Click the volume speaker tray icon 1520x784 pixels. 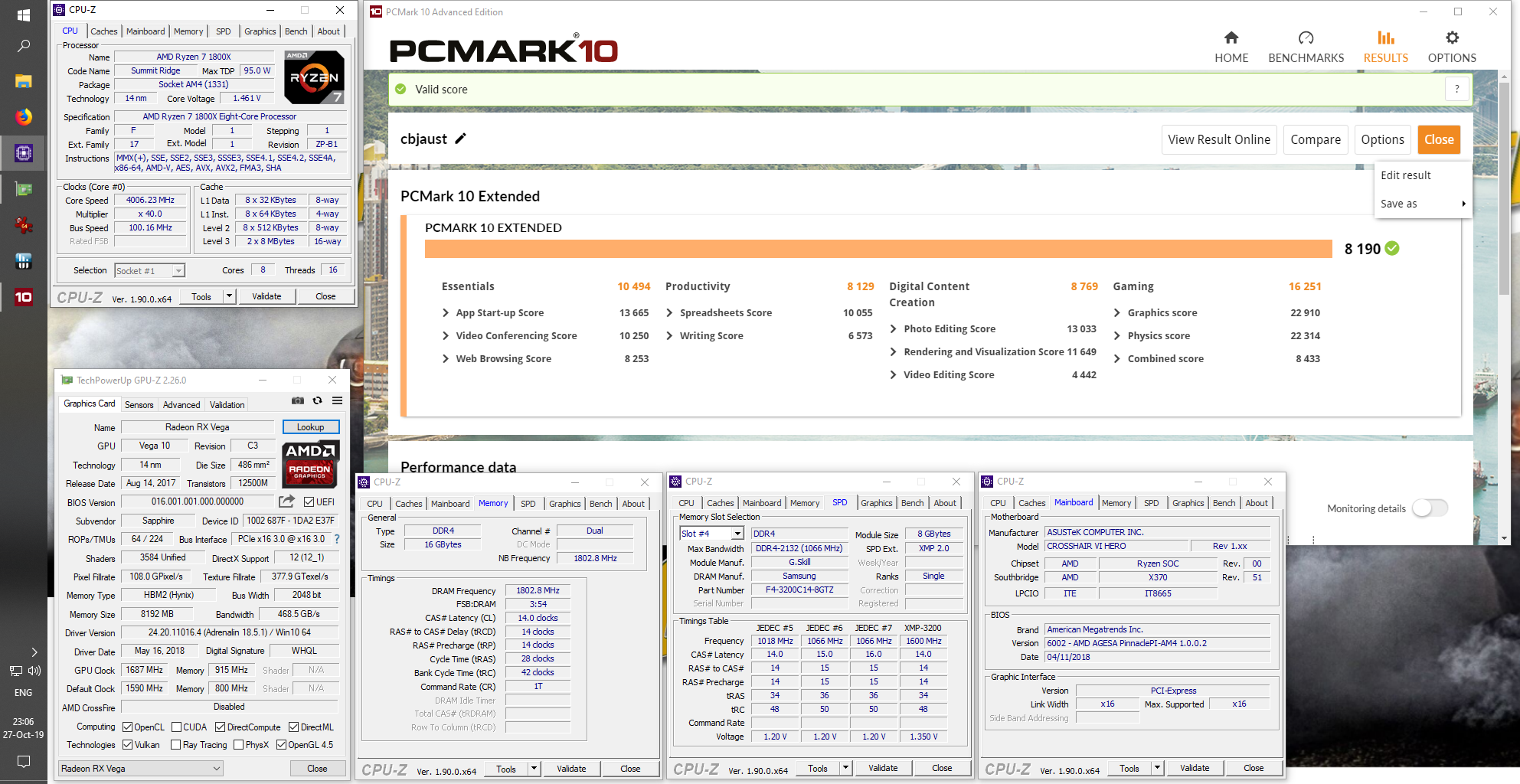[34, 671]
